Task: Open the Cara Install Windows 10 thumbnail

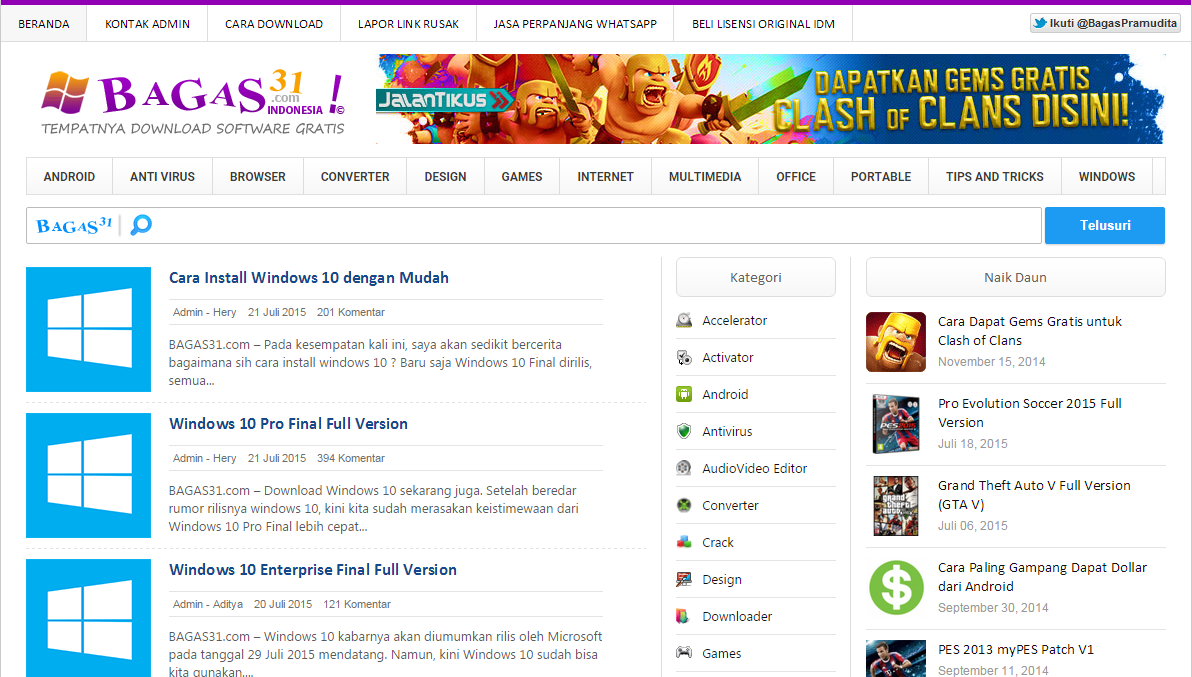Action: tap(88, 329)
